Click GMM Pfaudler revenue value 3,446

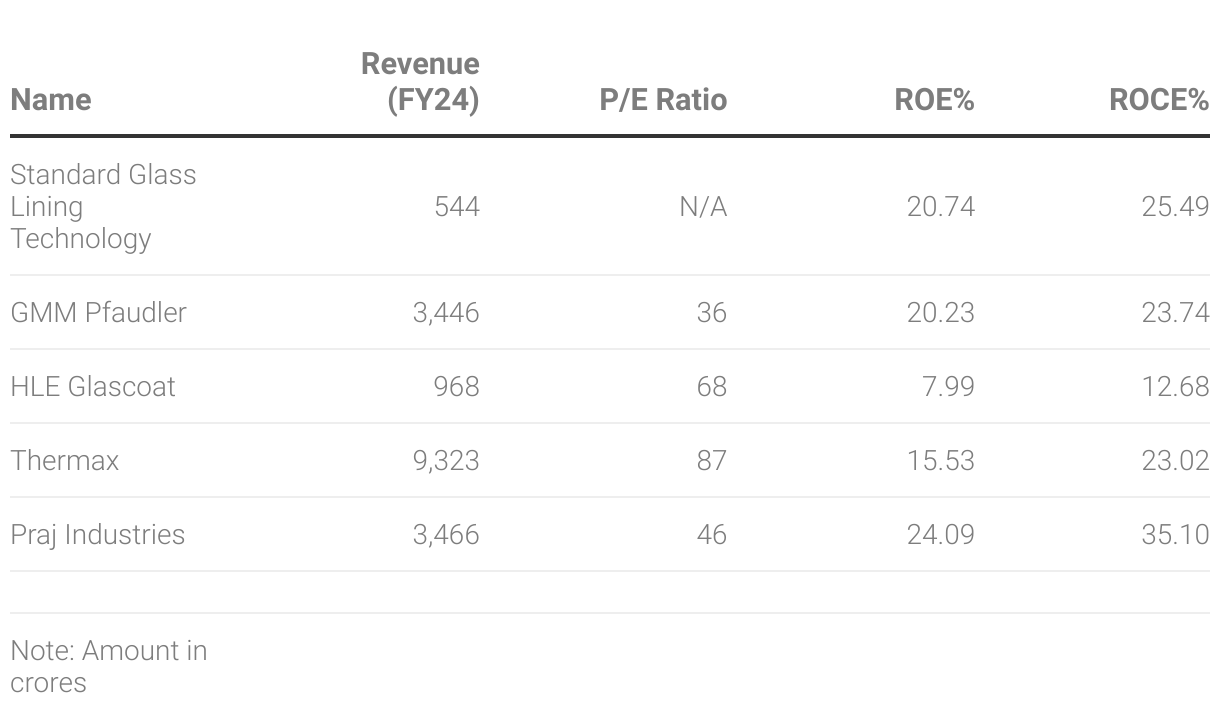point(446,313)
